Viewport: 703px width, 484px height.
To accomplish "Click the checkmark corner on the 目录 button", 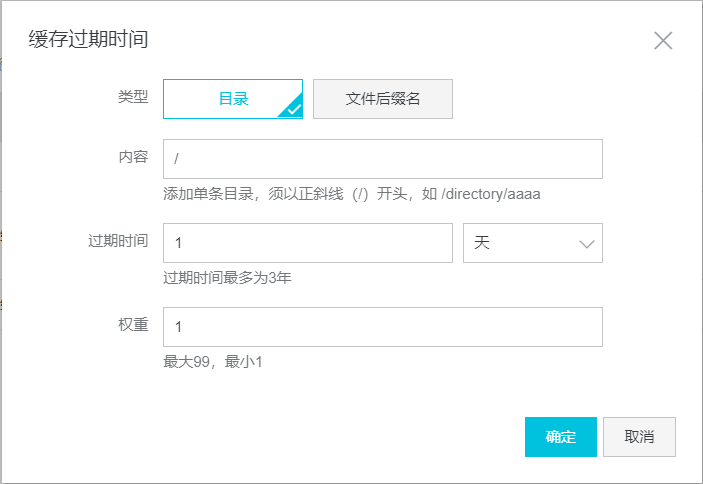I will (x=293, y=110).
